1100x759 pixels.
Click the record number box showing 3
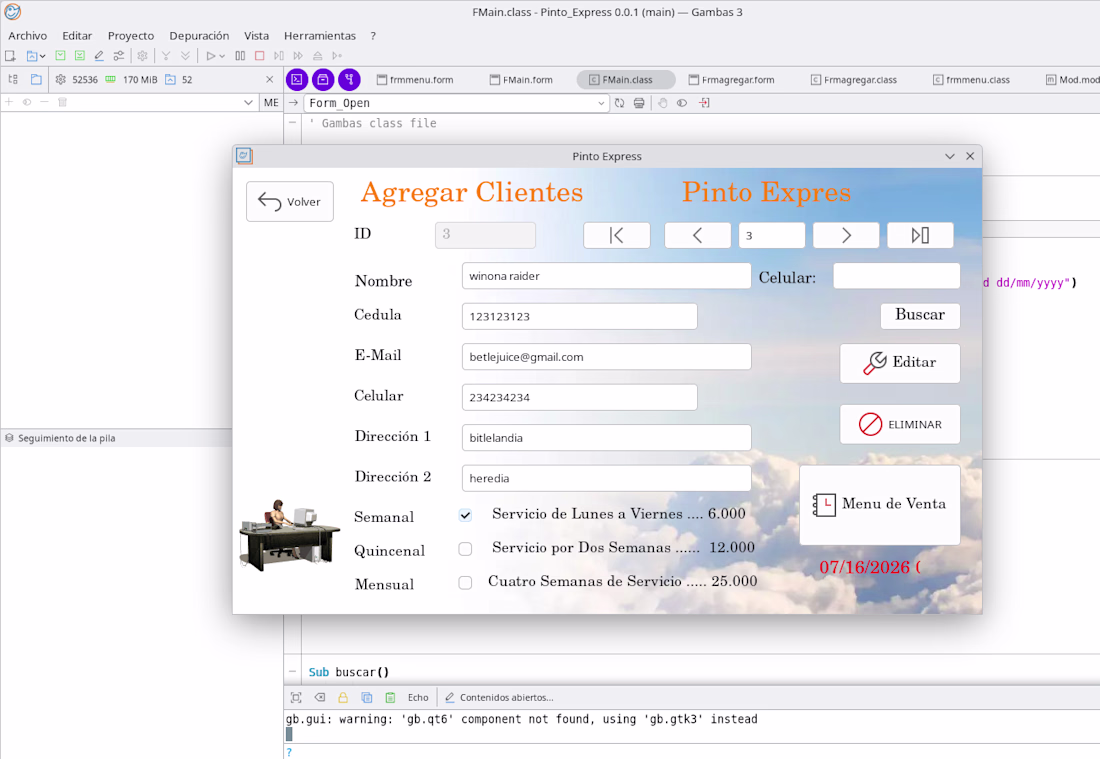772,235
